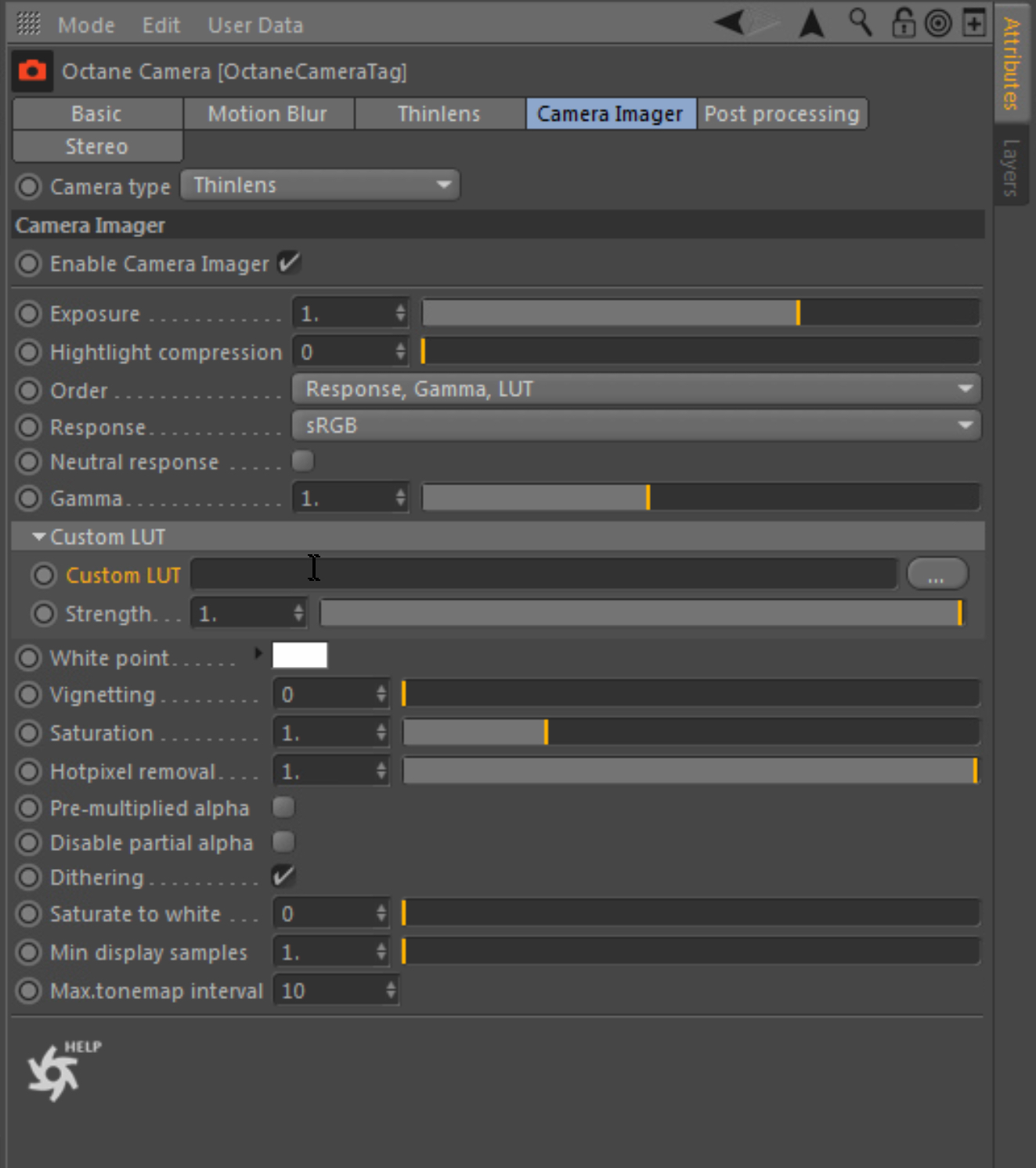Switch to the Post processing tab
1036x1168 pixels.
pyautogui.click(x=782, y=114)
